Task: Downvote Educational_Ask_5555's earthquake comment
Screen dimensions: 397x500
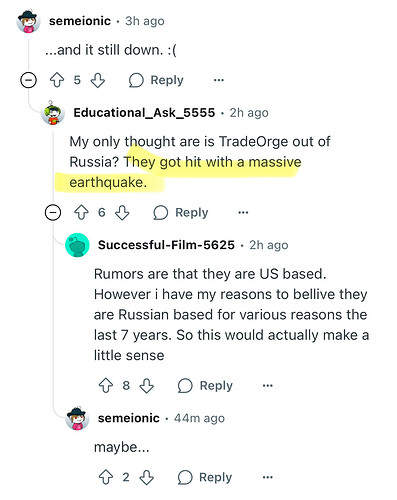Action: pyautogui.click(x=122, y=212)
